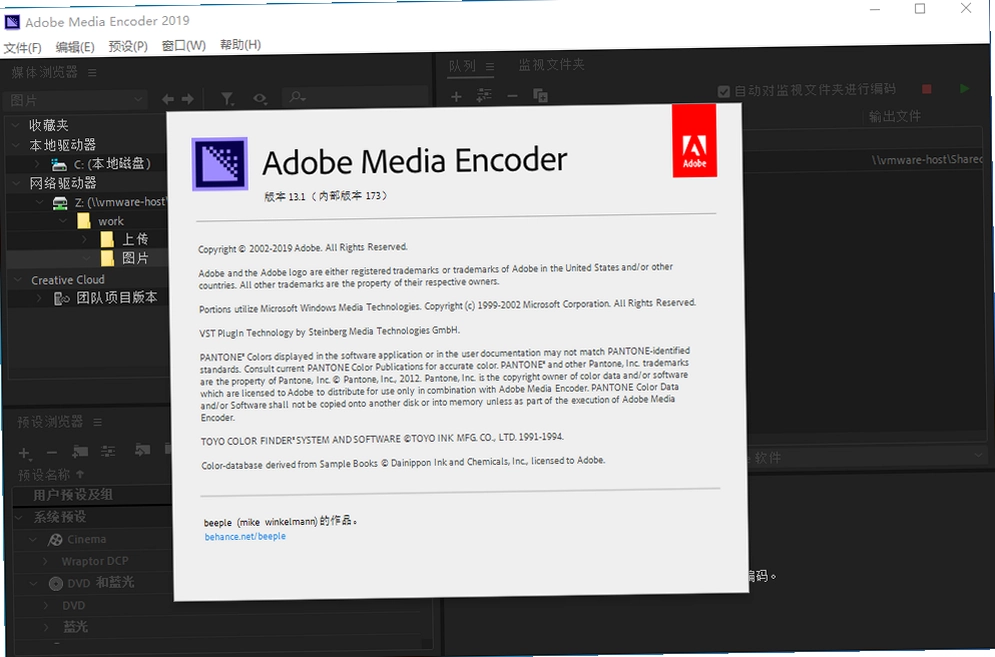
Task: Open the behance.net/beeple link
Action: click(x=245, y=536)
